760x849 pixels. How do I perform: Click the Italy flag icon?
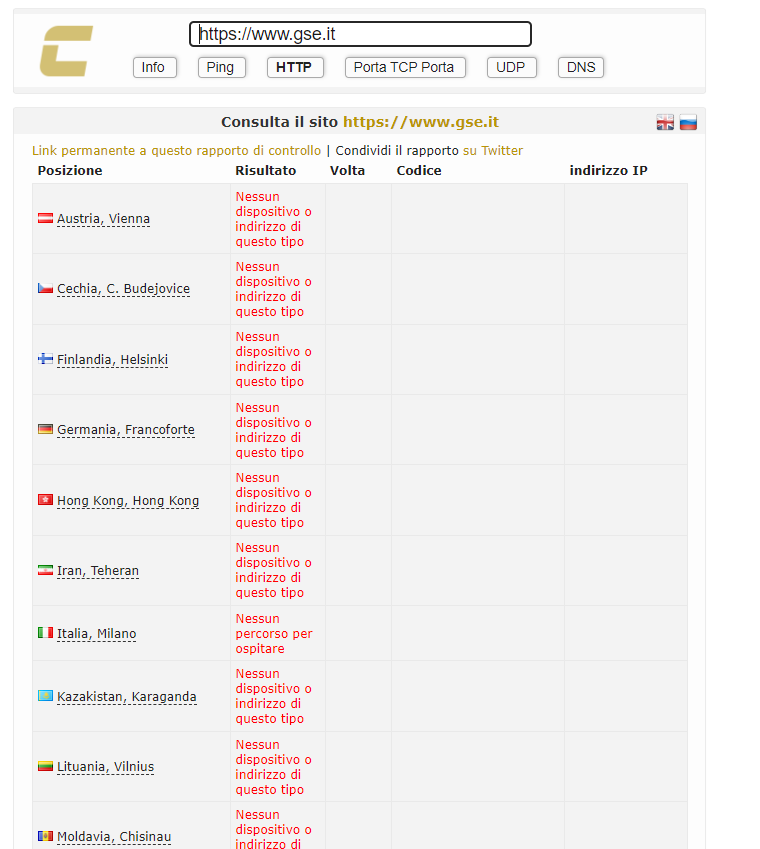45,633
